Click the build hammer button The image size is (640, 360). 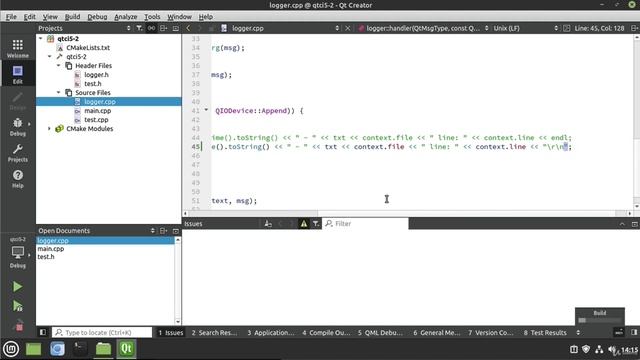click(x=19, y=325)
